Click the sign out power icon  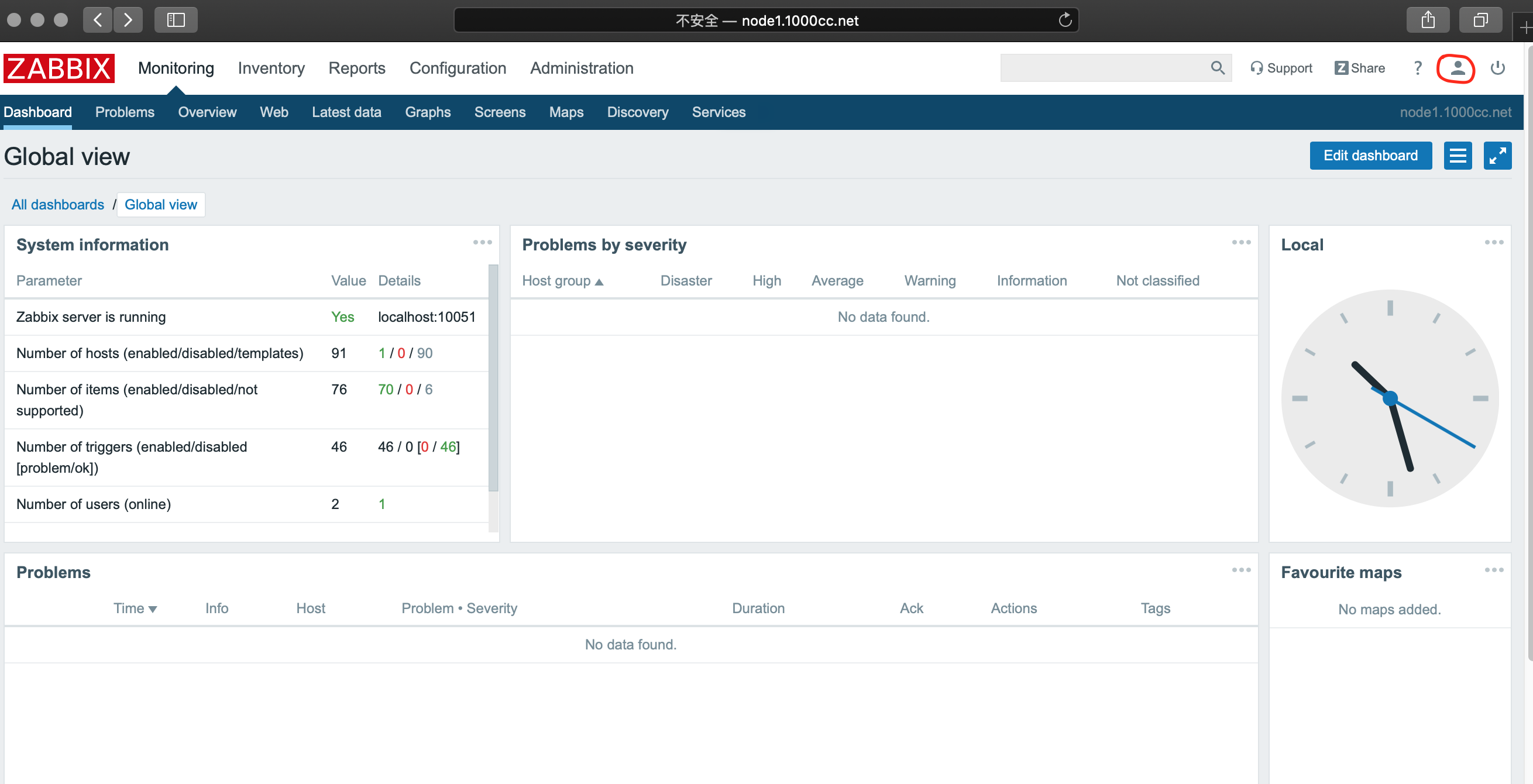(1497, 68)
